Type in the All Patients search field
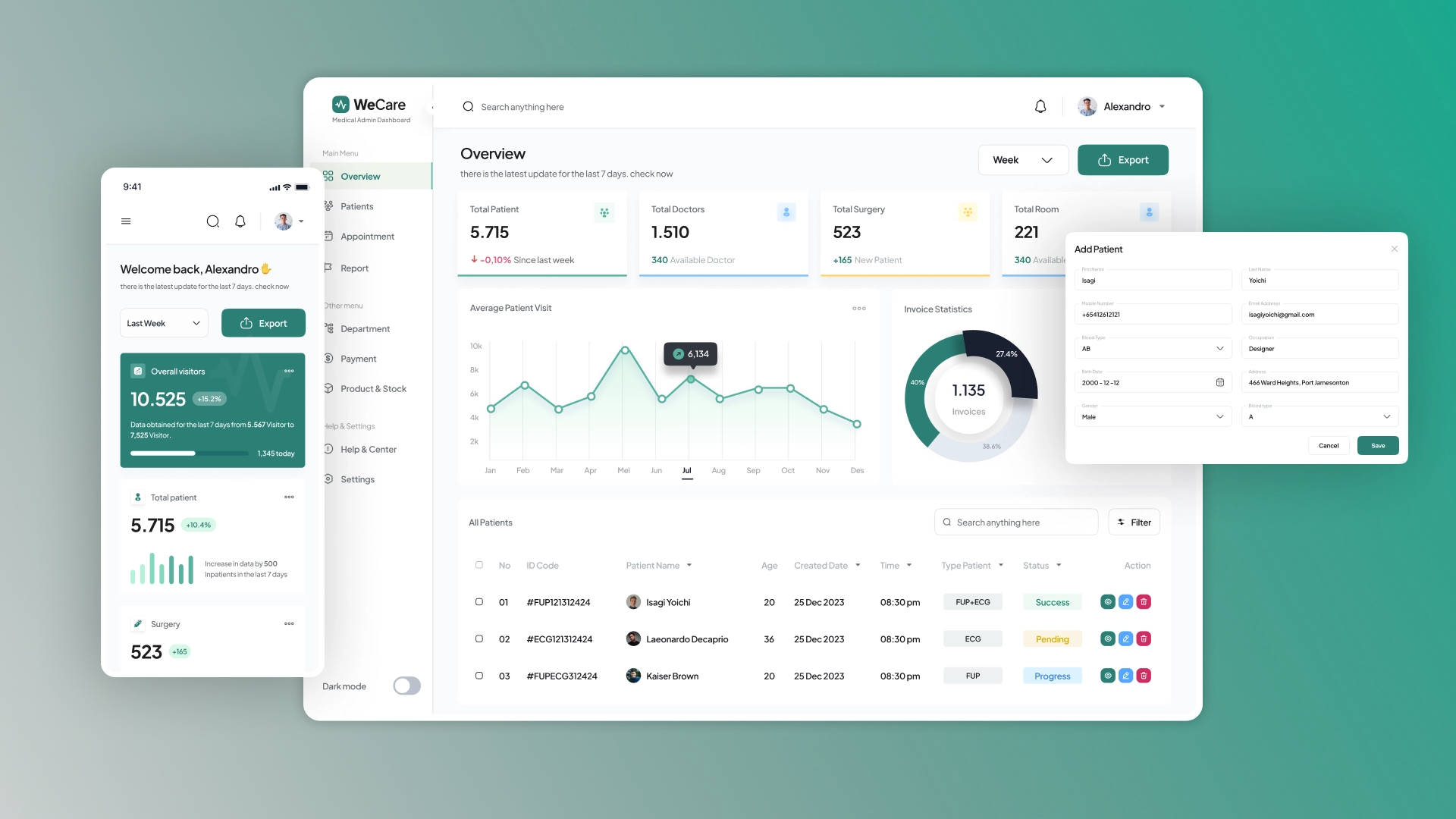Viewport: 1456px width, 819px height. [1015, 522]
